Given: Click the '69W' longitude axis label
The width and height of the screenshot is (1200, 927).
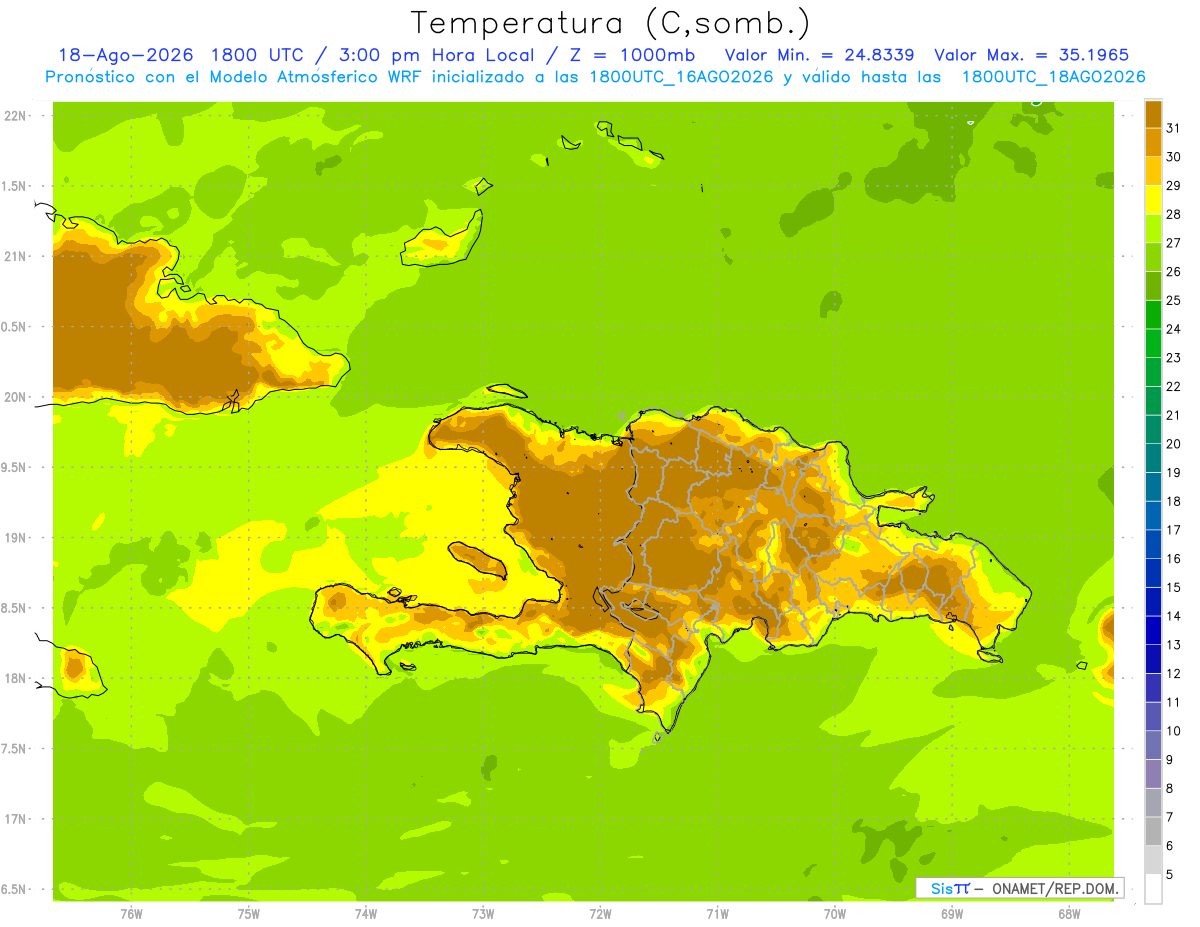Looking at the screenshot, I should click(x=952, y=914).
